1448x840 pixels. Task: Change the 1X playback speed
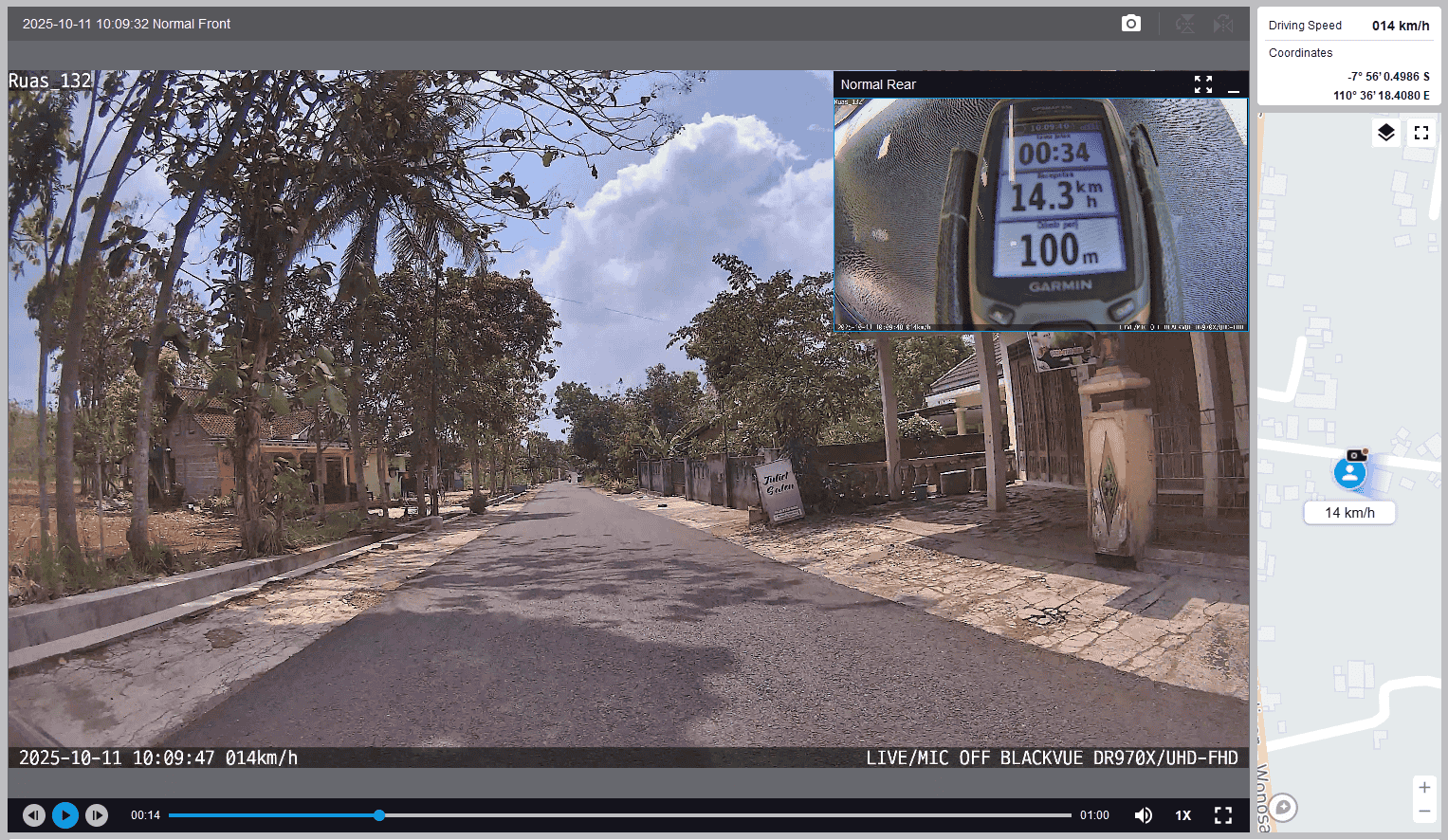click(1183, 815)
